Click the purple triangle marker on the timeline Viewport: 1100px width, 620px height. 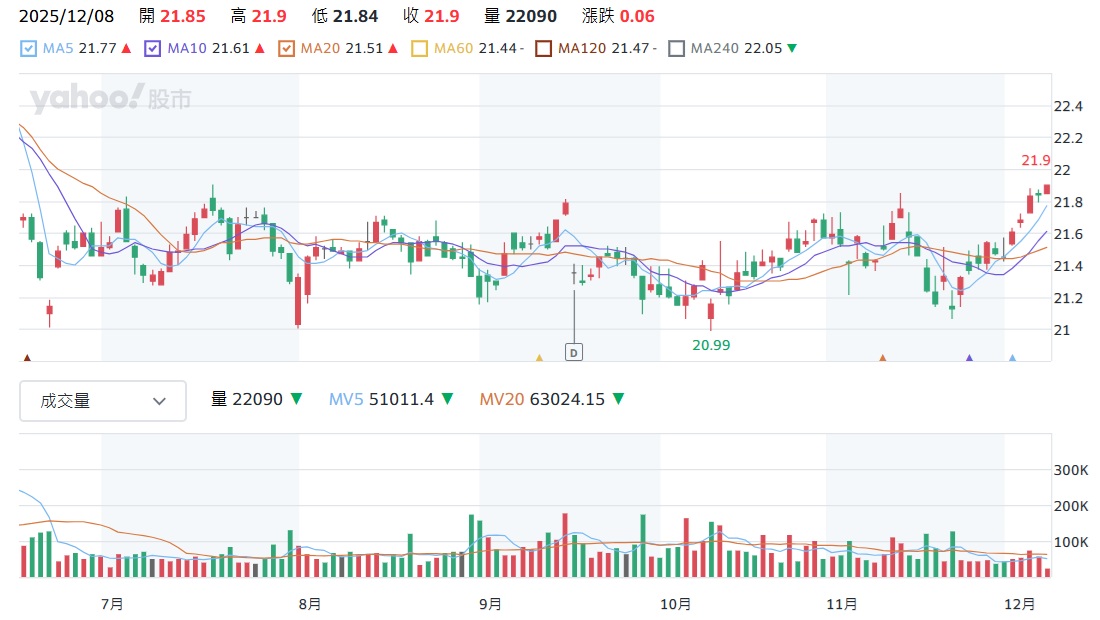point(969,357)
